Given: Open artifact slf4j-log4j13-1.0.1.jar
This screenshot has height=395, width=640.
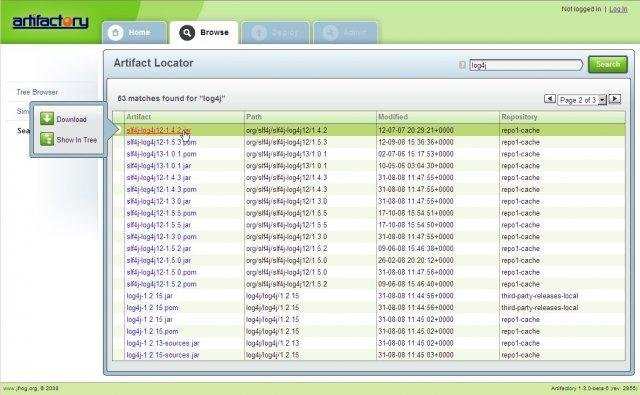Looking at the screenshot, I should click(x=158, y=166).
